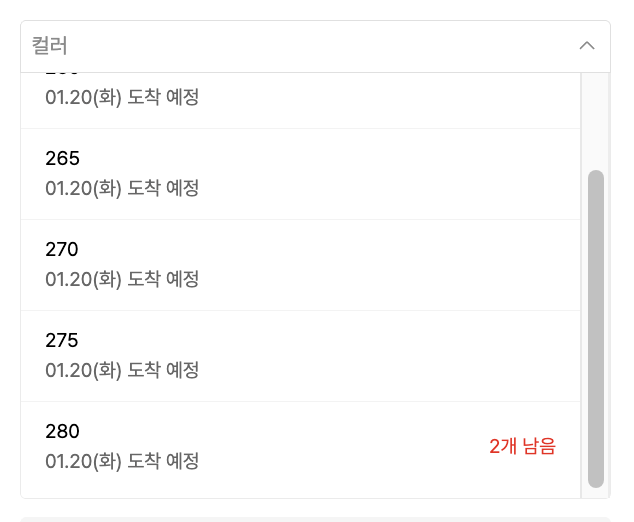Screen dimensions: 634x522
Task: Click arrival date text under 270
Action: point(122,279)
